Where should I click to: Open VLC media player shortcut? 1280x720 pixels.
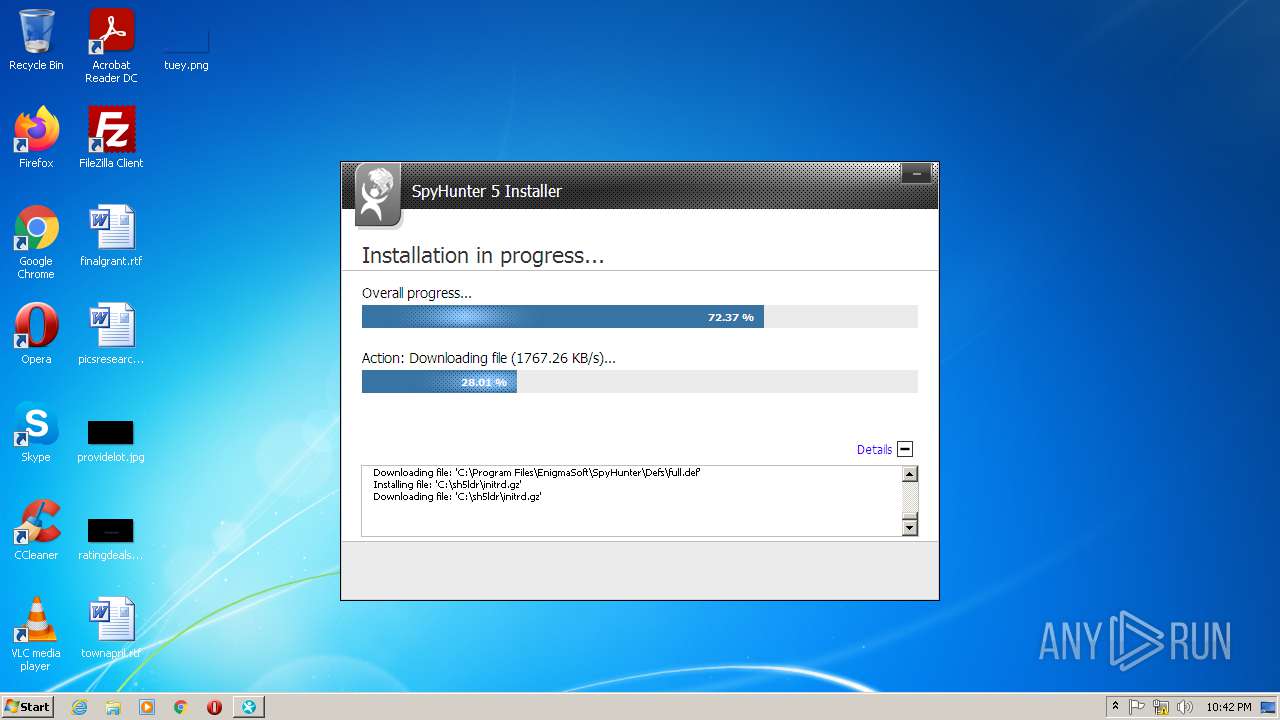(x=36, y=634)
